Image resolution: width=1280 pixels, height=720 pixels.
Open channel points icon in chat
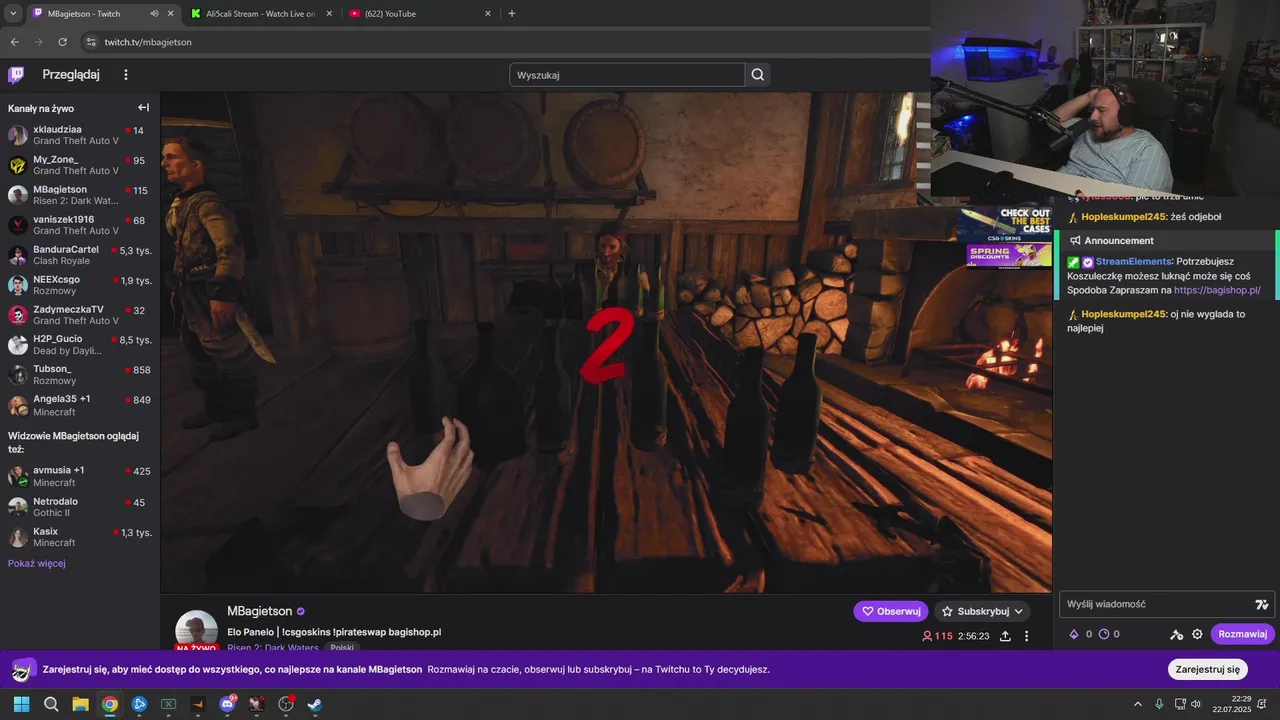click(1104, 634)
